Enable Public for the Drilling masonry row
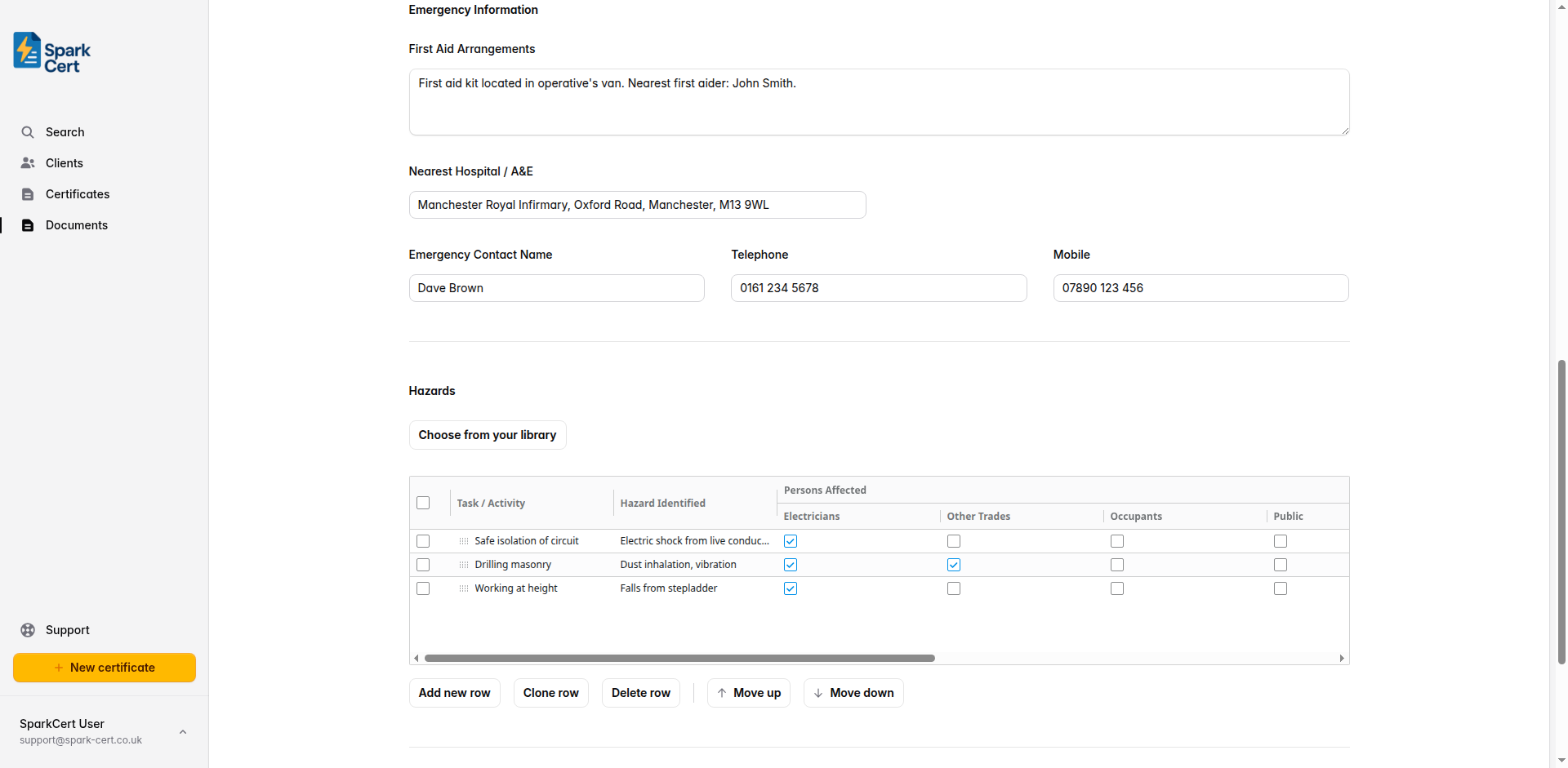The height and width of the screenshot is (768, 1568). [1280, 564]
